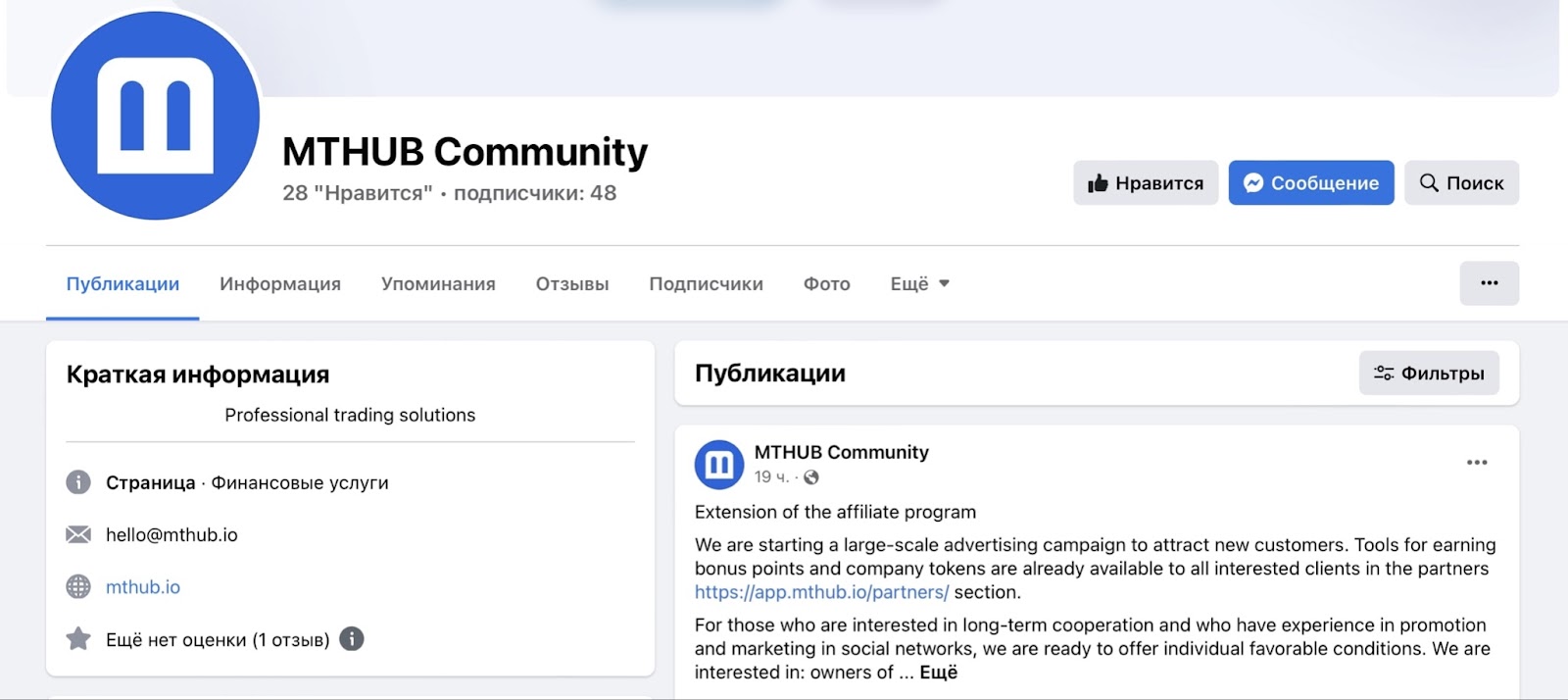
Task: Open the Фильтры posts filter
Action: [1429, 373]
